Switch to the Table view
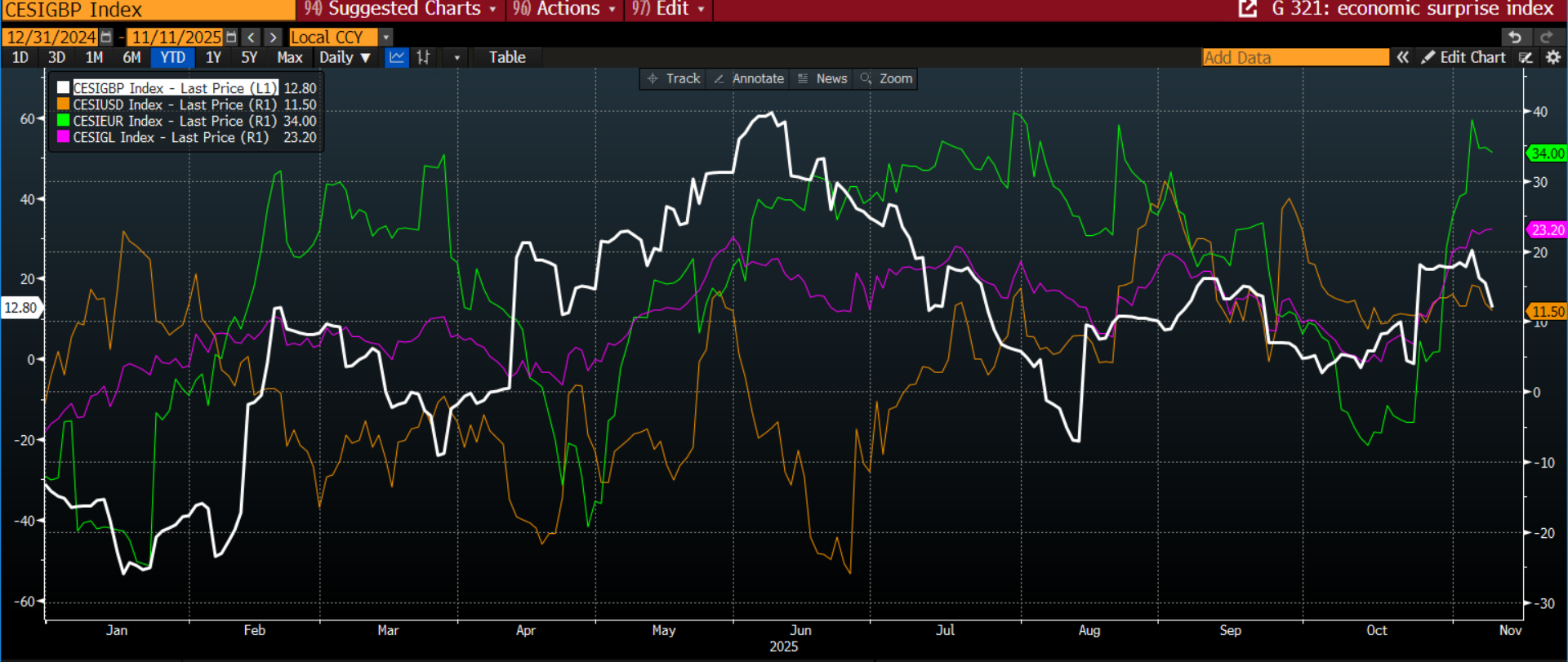Image resolution: width=1568 pixels, height=662 pixels. (x=507, y=57)
